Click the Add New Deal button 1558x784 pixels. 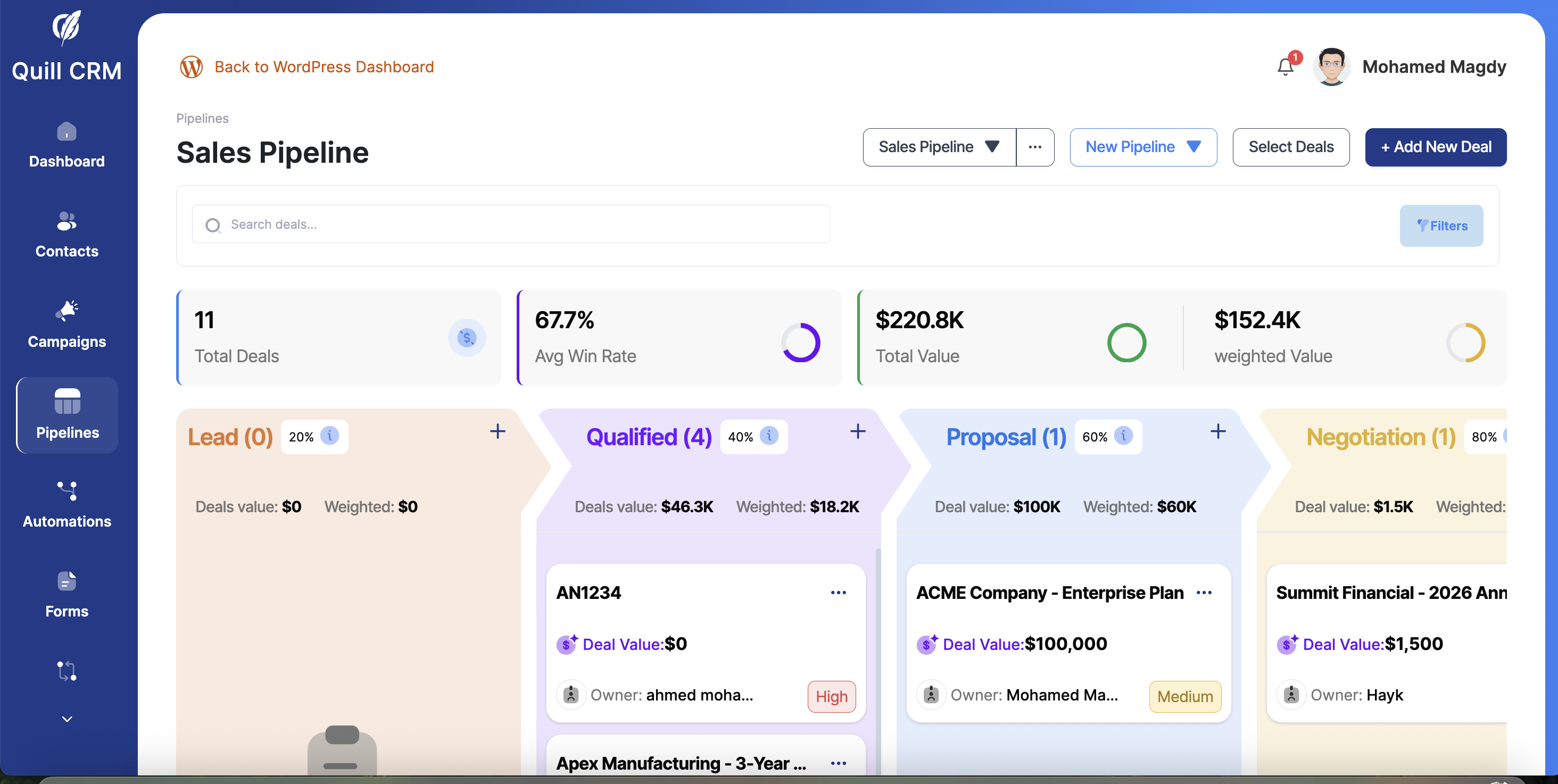coord(1435,147)
